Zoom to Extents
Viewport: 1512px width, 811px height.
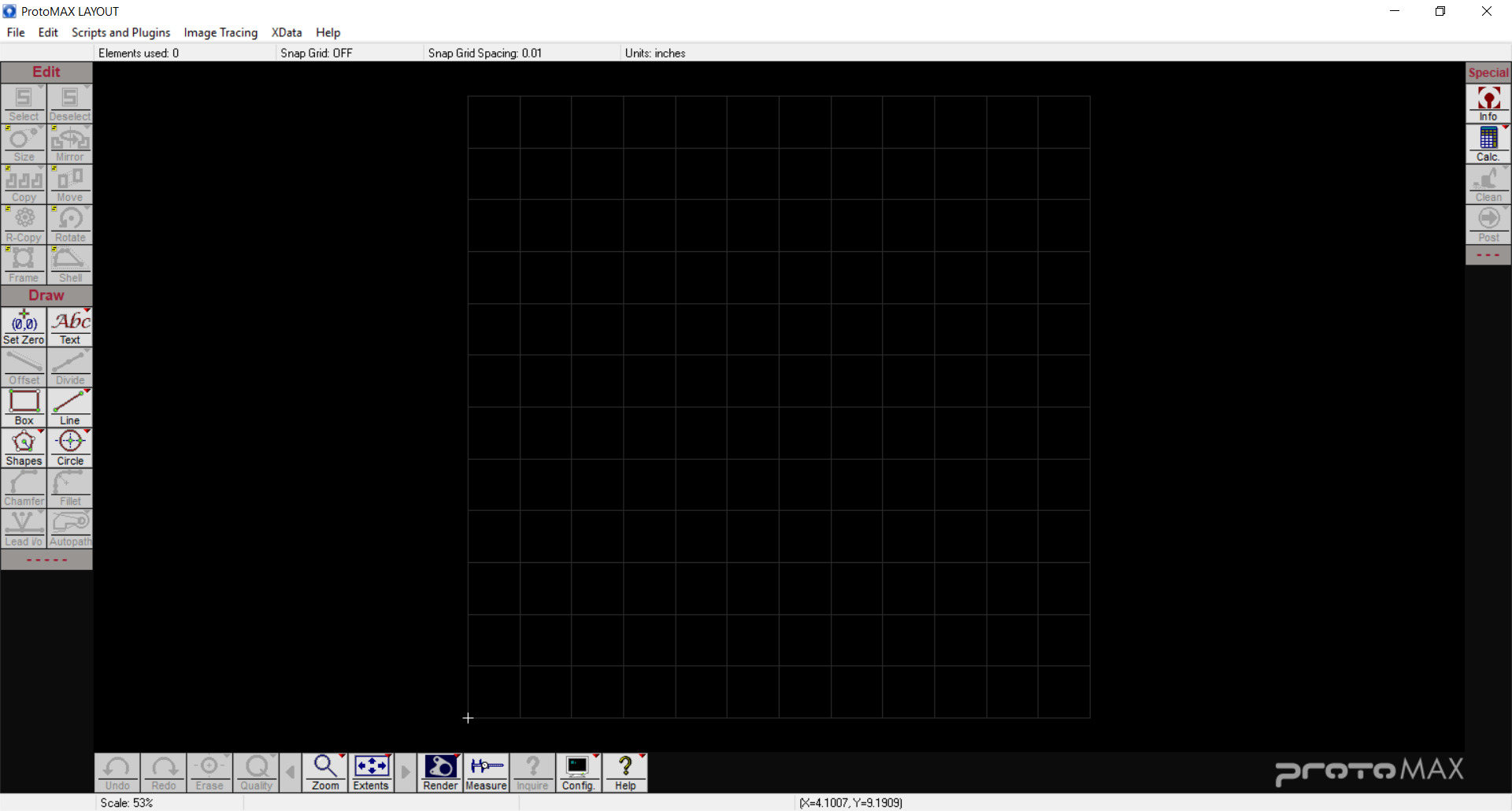371,772
